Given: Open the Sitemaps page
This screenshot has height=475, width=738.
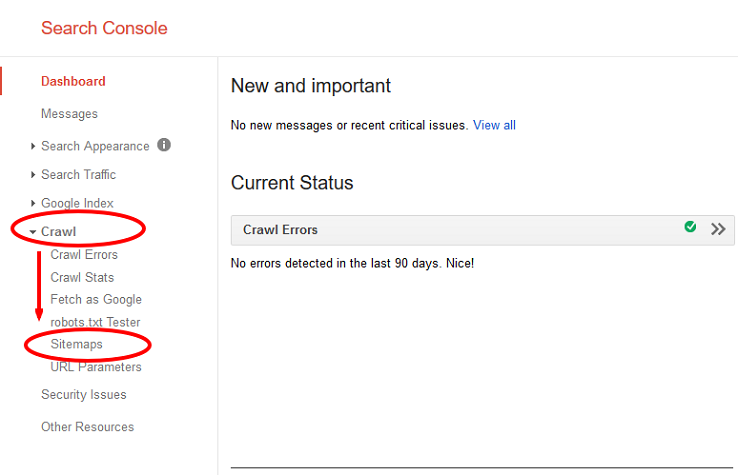Looking at the screenshot, I should pos(76,344).
